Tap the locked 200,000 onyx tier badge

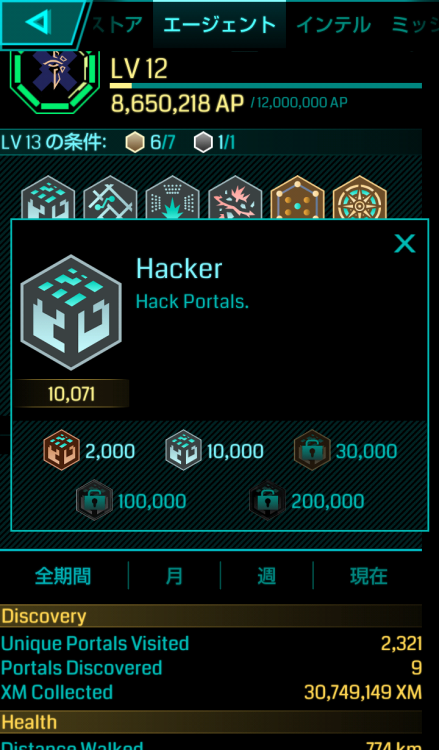point(268,500)
